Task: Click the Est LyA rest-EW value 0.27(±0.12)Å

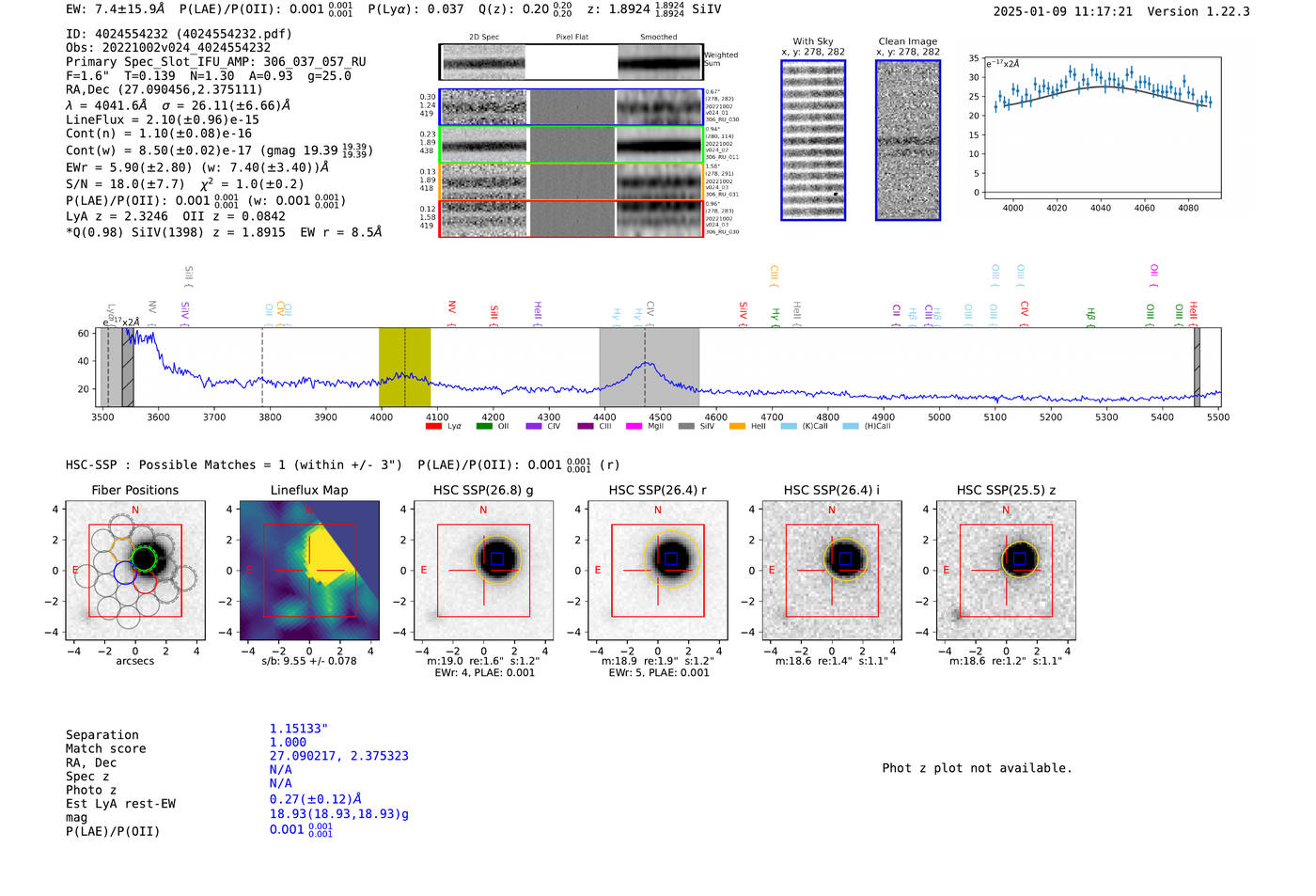Action: pyautogui.click(x=316, y=799)
